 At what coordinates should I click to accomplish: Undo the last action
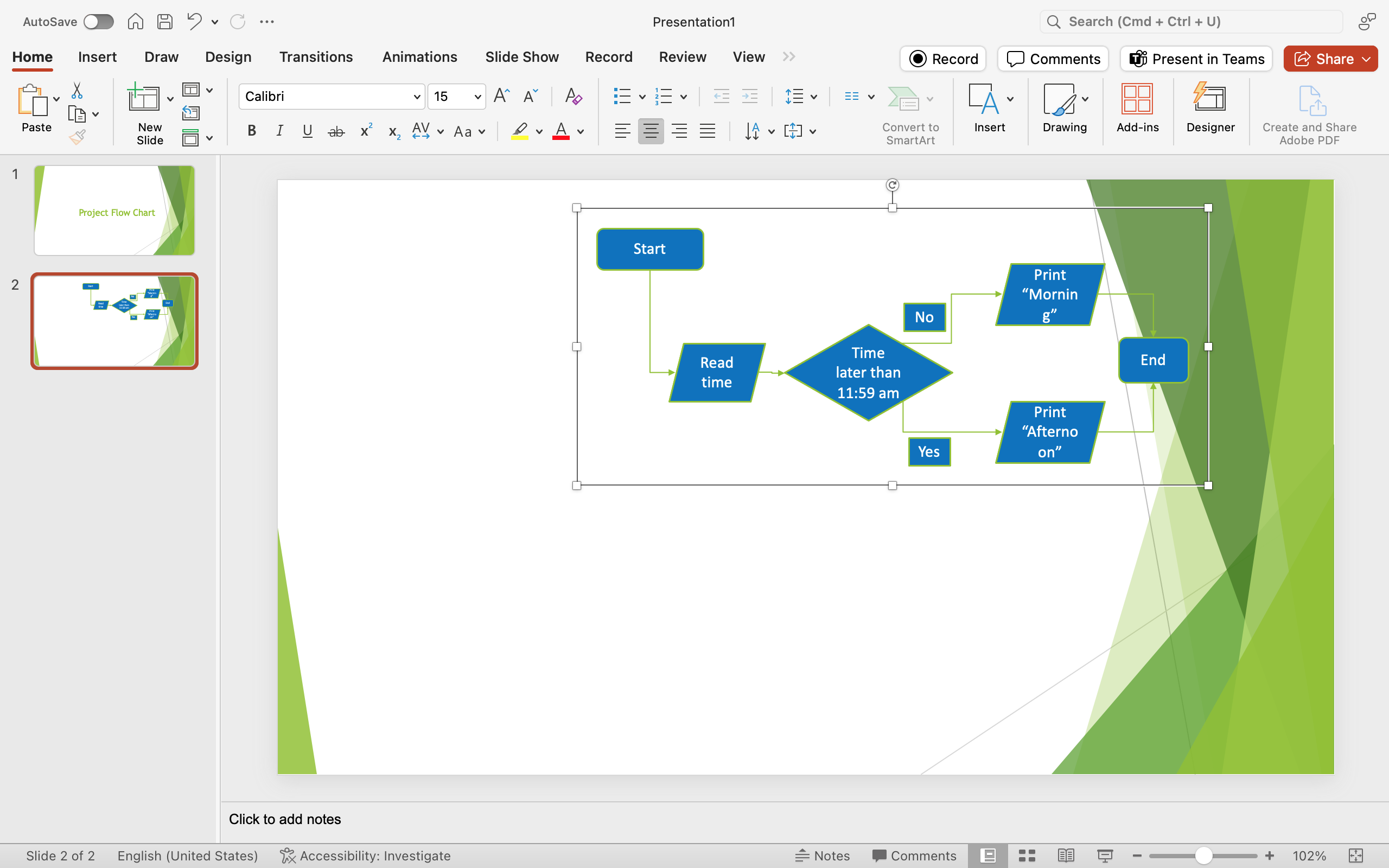pos(194,22)
